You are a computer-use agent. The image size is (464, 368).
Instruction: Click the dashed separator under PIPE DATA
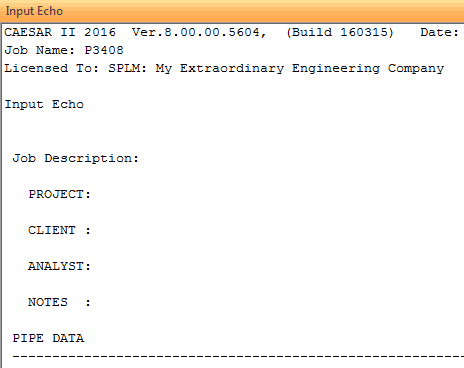(238, 357)
